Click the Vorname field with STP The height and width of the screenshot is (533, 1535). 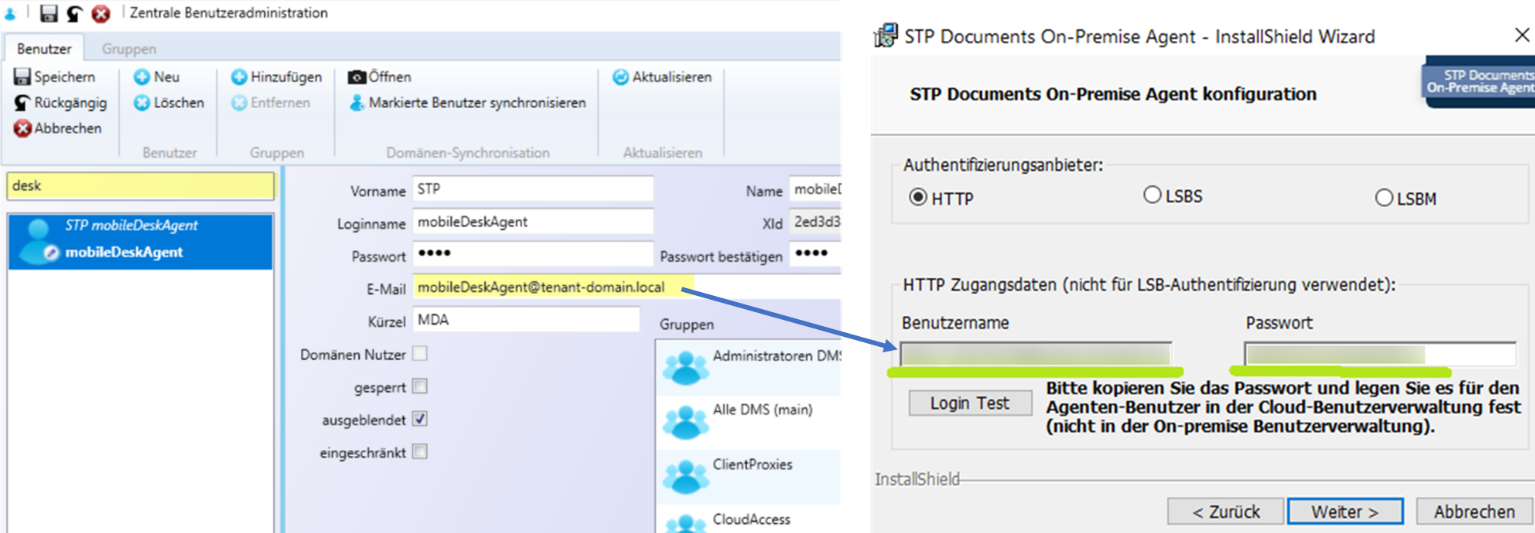(x=533, y=189)
